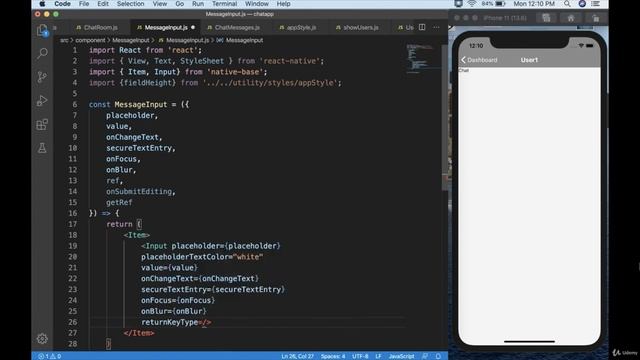
Task: Open the Help menu
Action: coord(284,4)
